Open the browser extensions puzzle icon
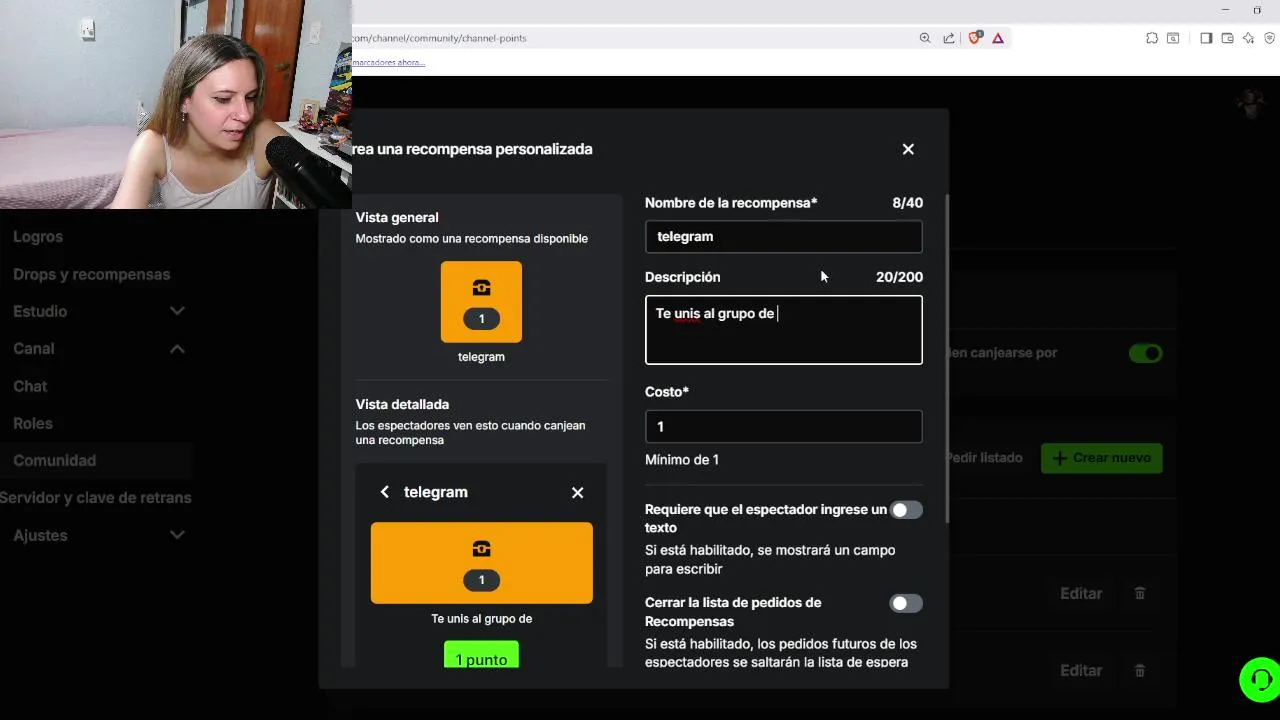Image resolution: width=1280 pixels, height=720 pixels. [1152, 38]
